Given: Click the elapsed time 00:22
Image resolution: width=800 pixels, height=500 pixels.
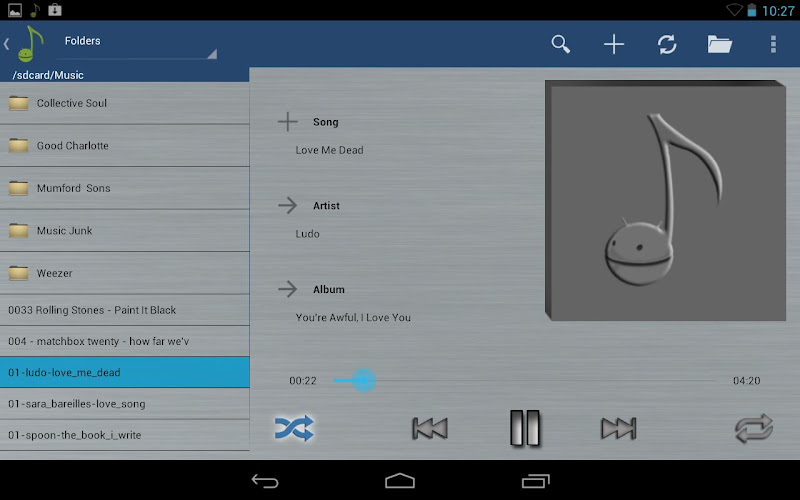Looking at the screenshot, I should 303,381.
